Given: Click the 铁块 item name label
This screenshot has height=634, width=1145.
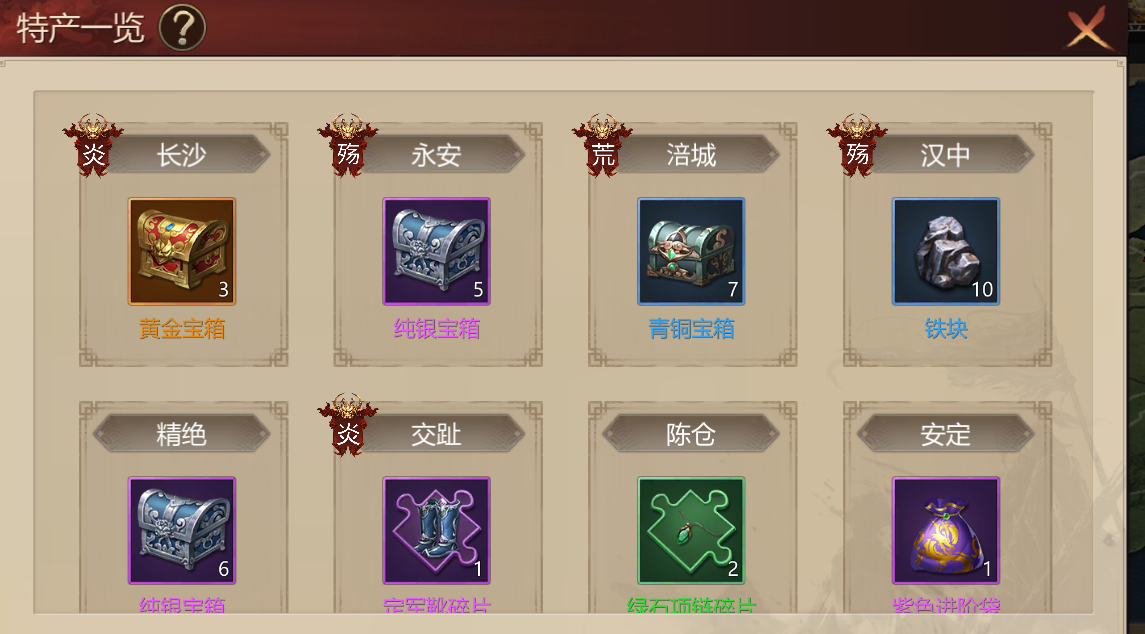Looking at the screenshot, I should point(946,329).
